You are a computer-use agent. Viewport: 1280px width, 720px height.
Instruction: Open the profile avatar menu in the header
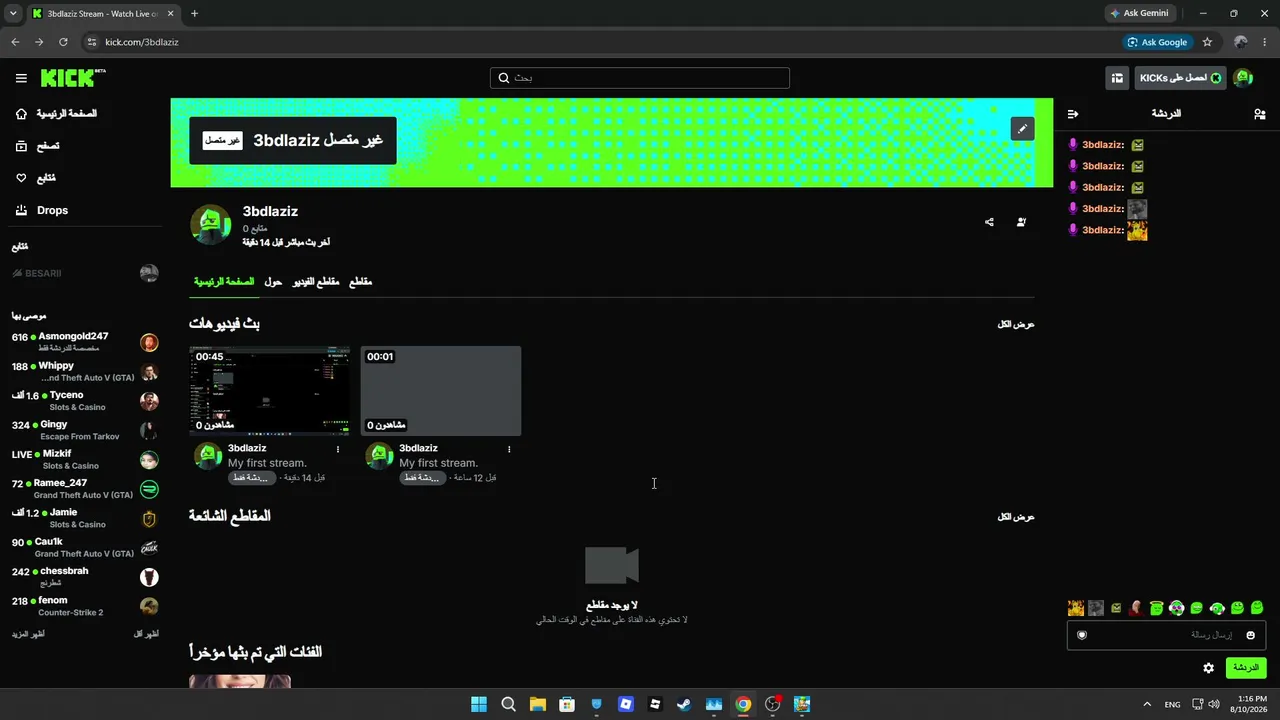tap(1243, 78)
